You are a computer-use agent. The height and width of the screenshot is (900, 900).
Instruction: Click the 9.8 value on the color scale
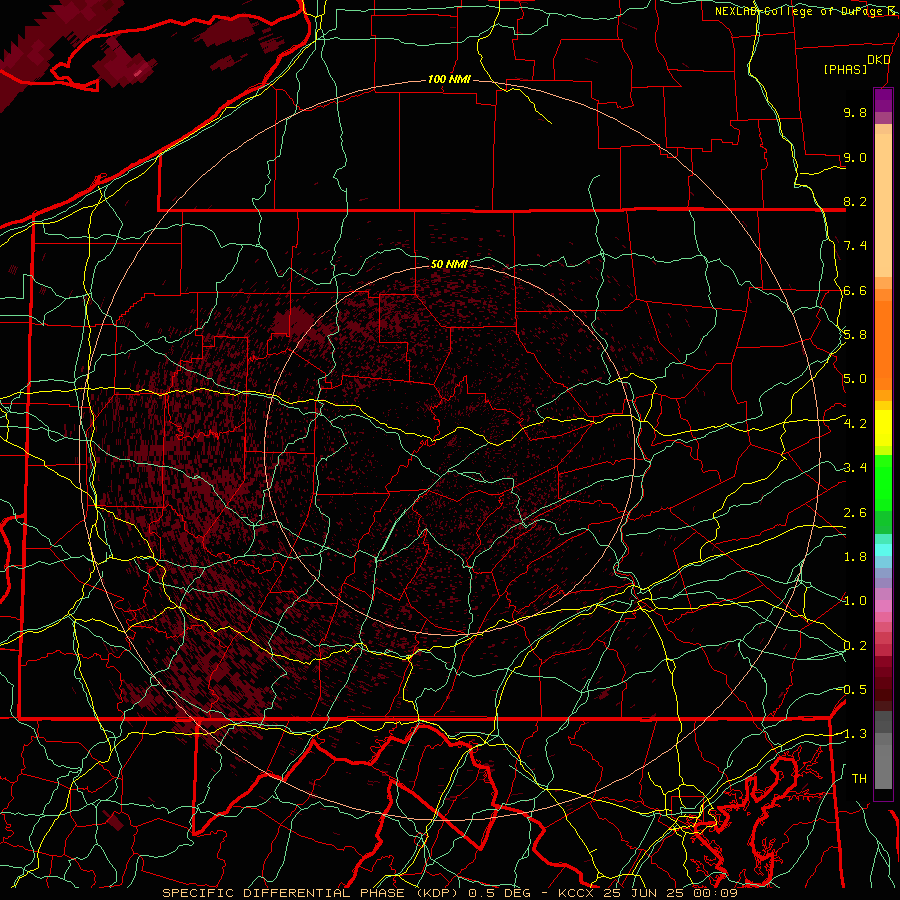point(855,112)
